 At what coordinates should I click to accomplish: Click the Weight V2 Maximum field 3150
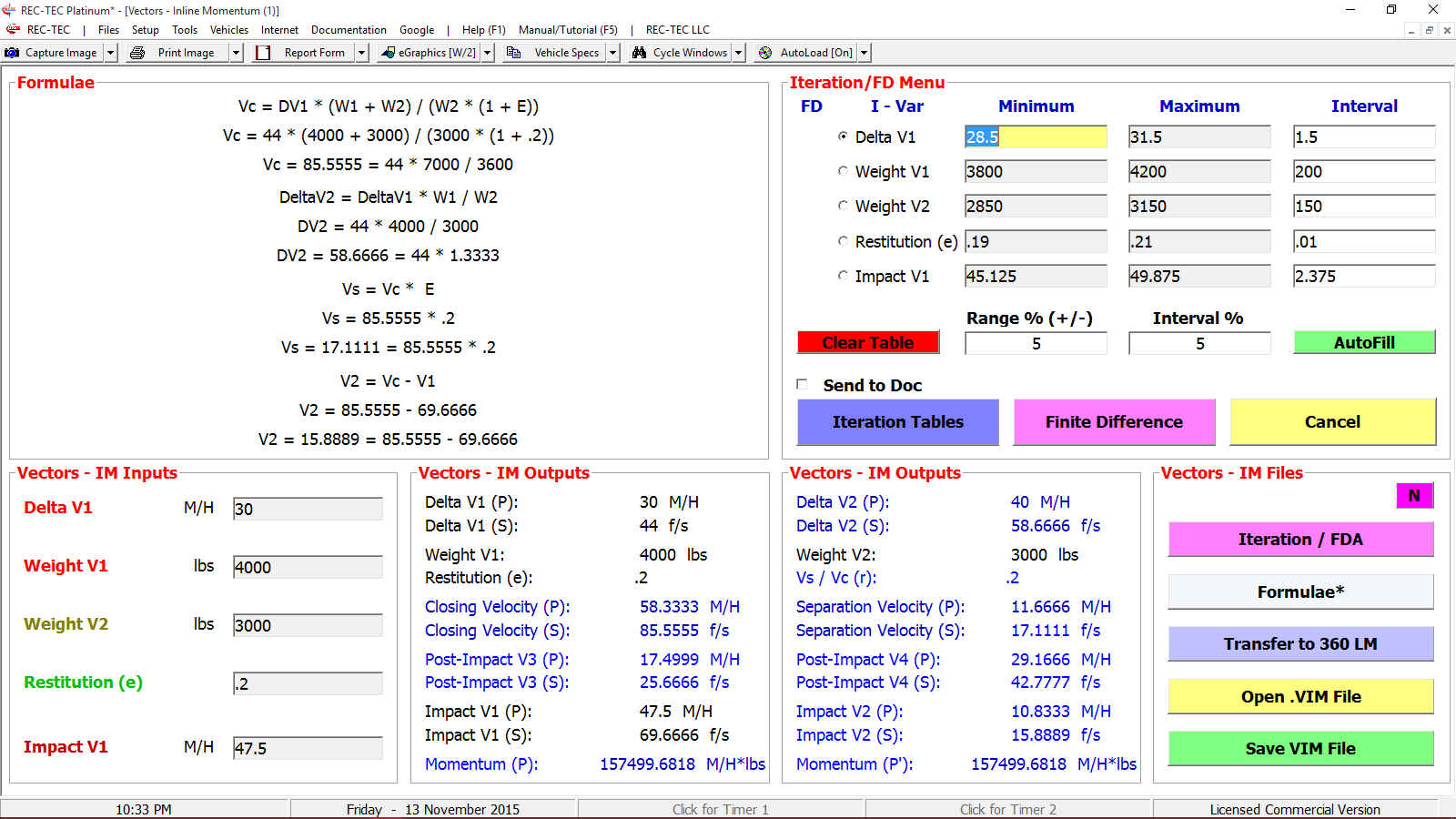[1199, 207]
